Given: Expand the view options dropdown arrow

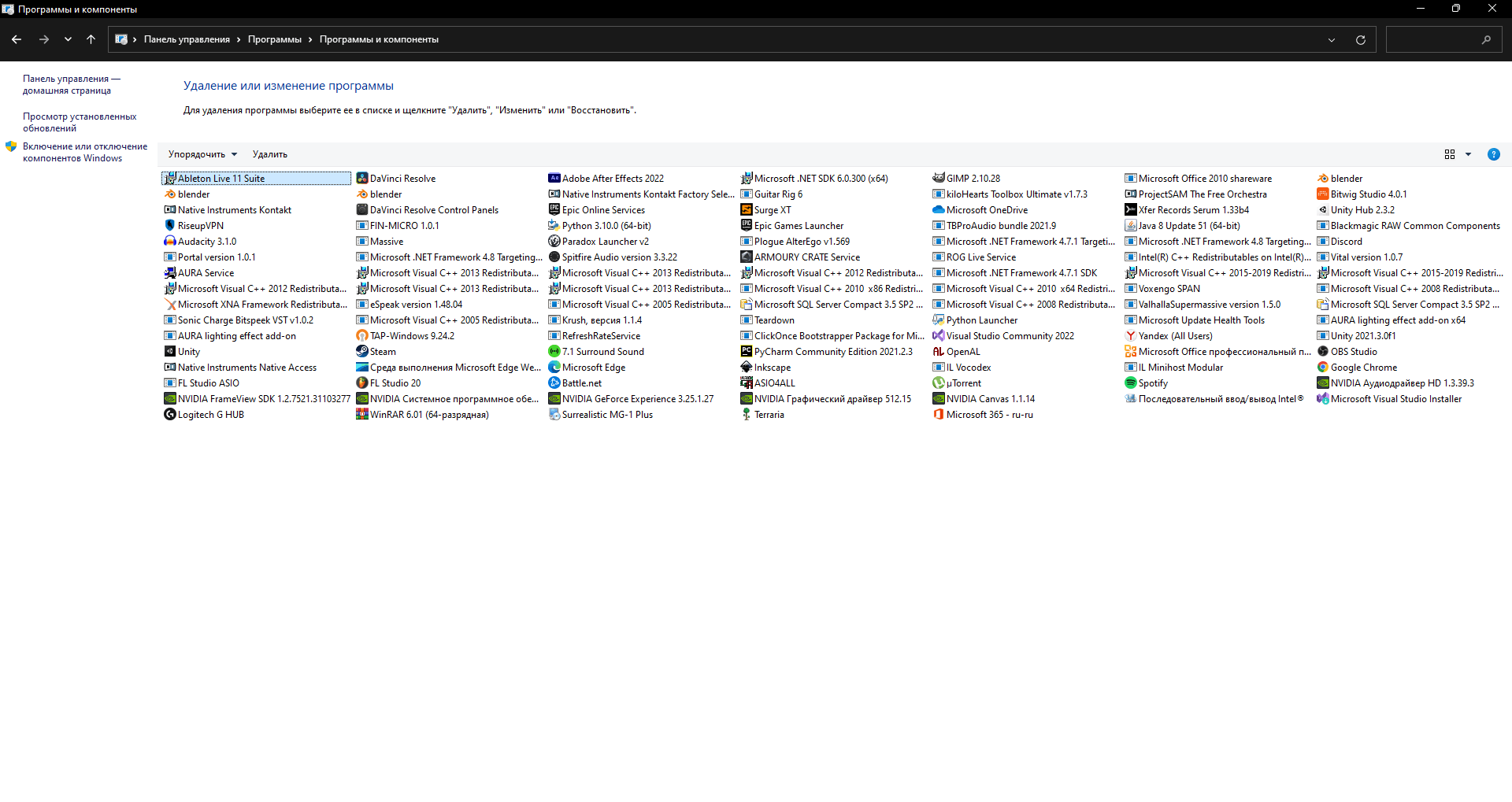Looking at the screenshot, I should 1468,154.
